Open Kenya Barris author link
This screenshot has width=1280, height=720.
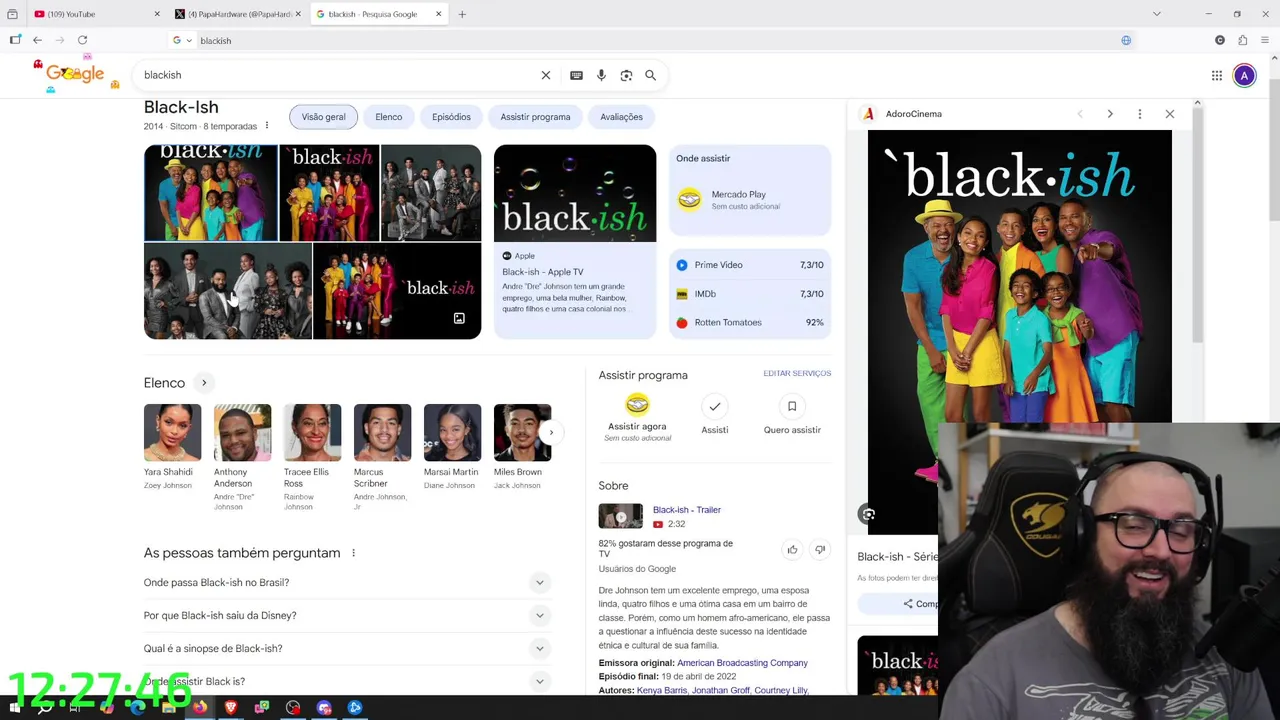(x=661, y=691)
